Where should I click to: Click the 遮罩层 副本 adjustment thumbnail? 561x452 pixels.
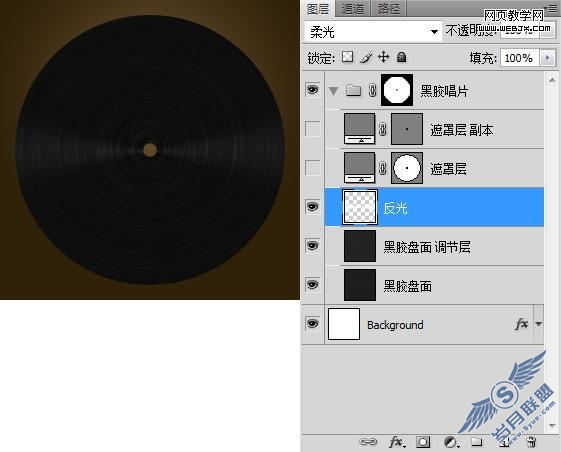[x=360, y=129]
